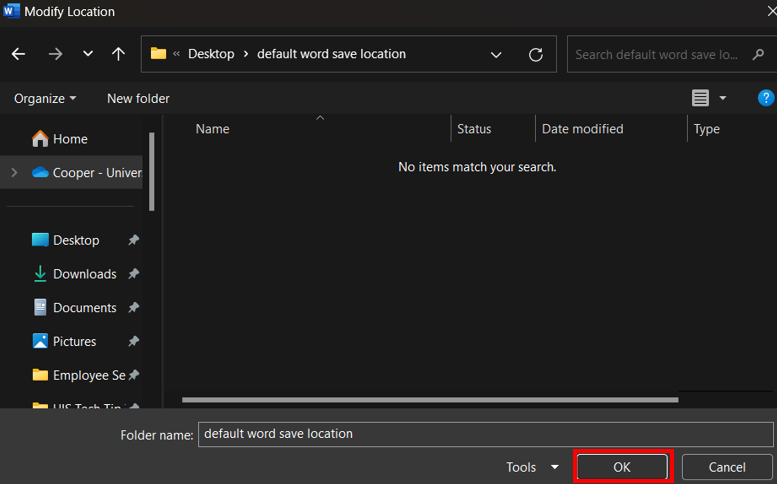Image resolution: width=777 pixels, height=484 pixels.
Task: Select Downloads in the navigation pane
Action: tap(84, 274)
